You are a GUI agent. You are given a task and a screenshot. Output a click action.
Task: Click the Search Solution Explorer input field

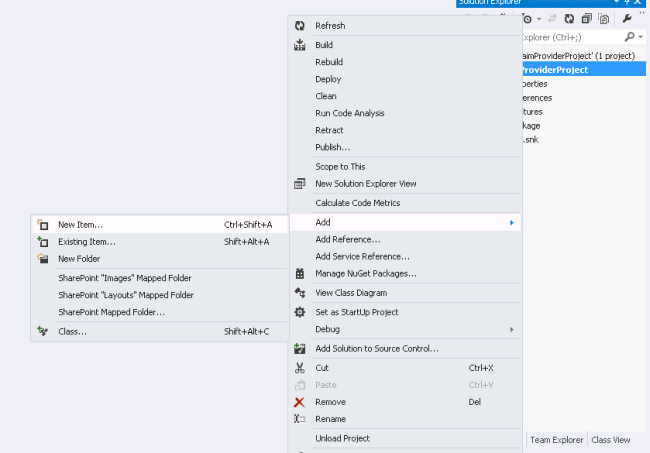pyautogui.click(x=570, y=37)
